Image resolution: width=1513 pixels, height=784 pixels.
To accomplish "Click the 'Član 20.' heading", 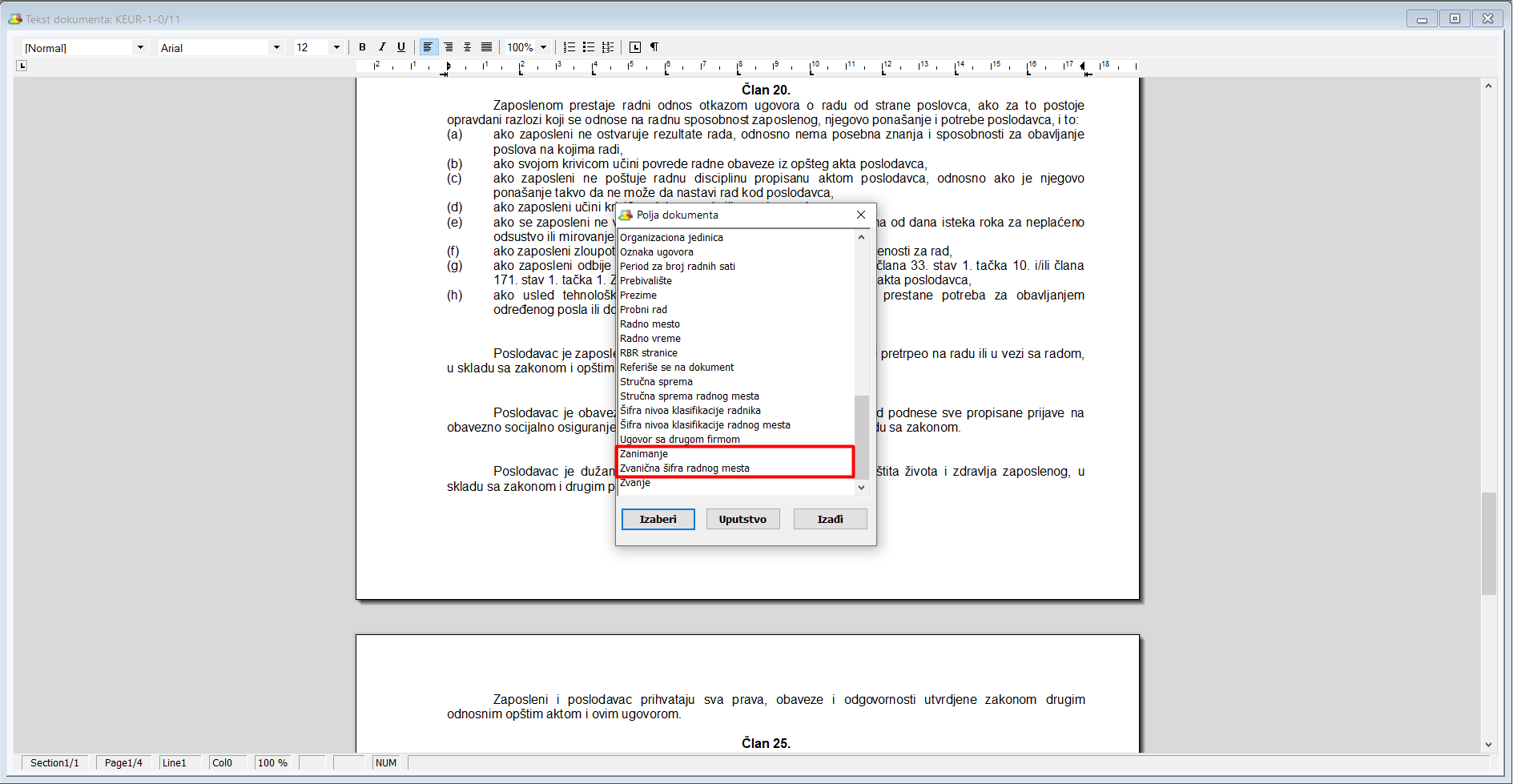I will pyautogui.click(x=766, y=90).
